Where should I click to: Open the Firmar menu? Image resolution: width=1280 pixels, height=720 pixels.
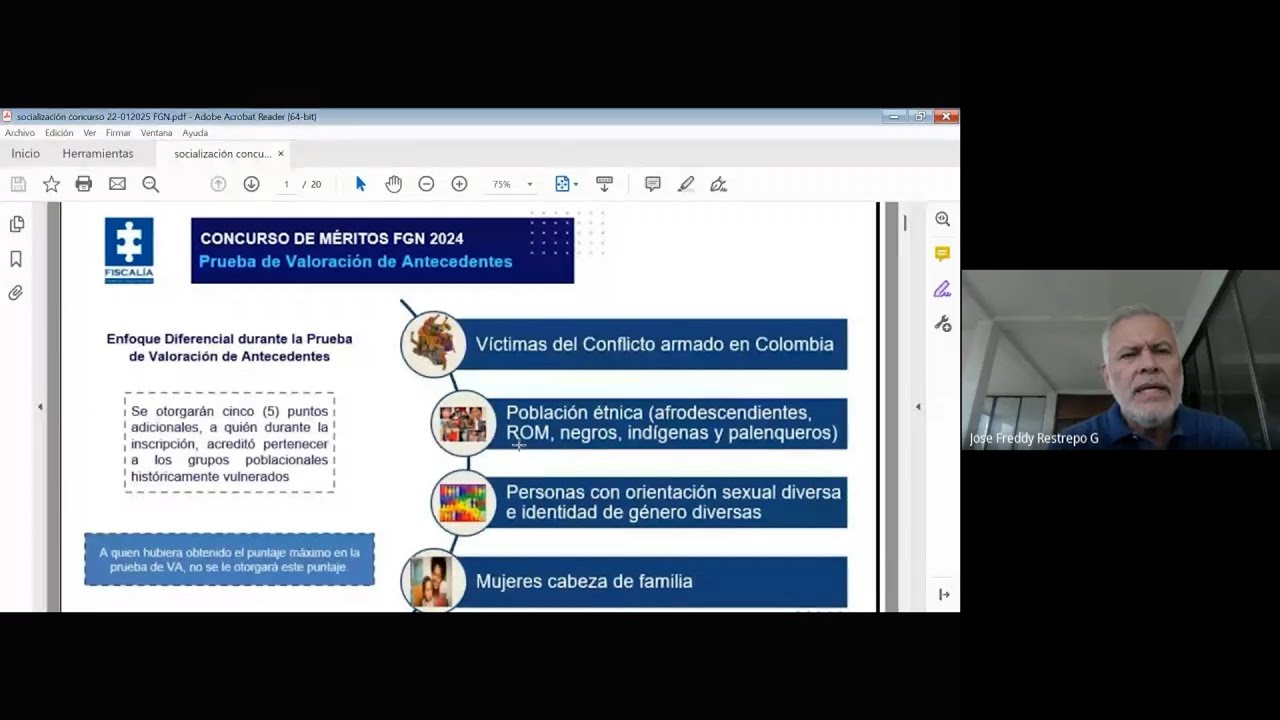(x=118, y=133)
